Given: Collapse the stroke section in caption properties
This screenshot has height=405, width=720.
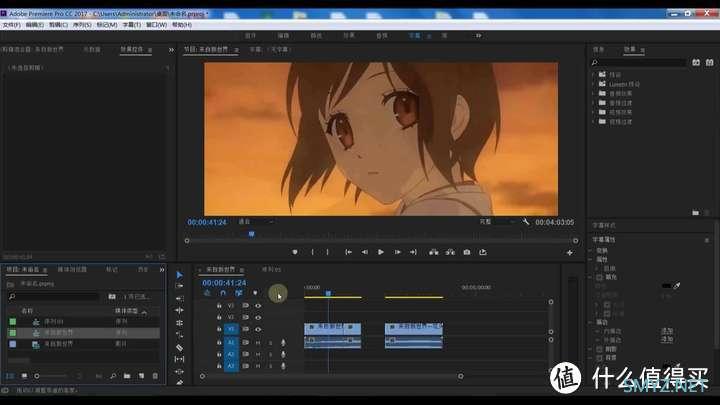Looking at the screenshot, I should (x=591, y=322).
